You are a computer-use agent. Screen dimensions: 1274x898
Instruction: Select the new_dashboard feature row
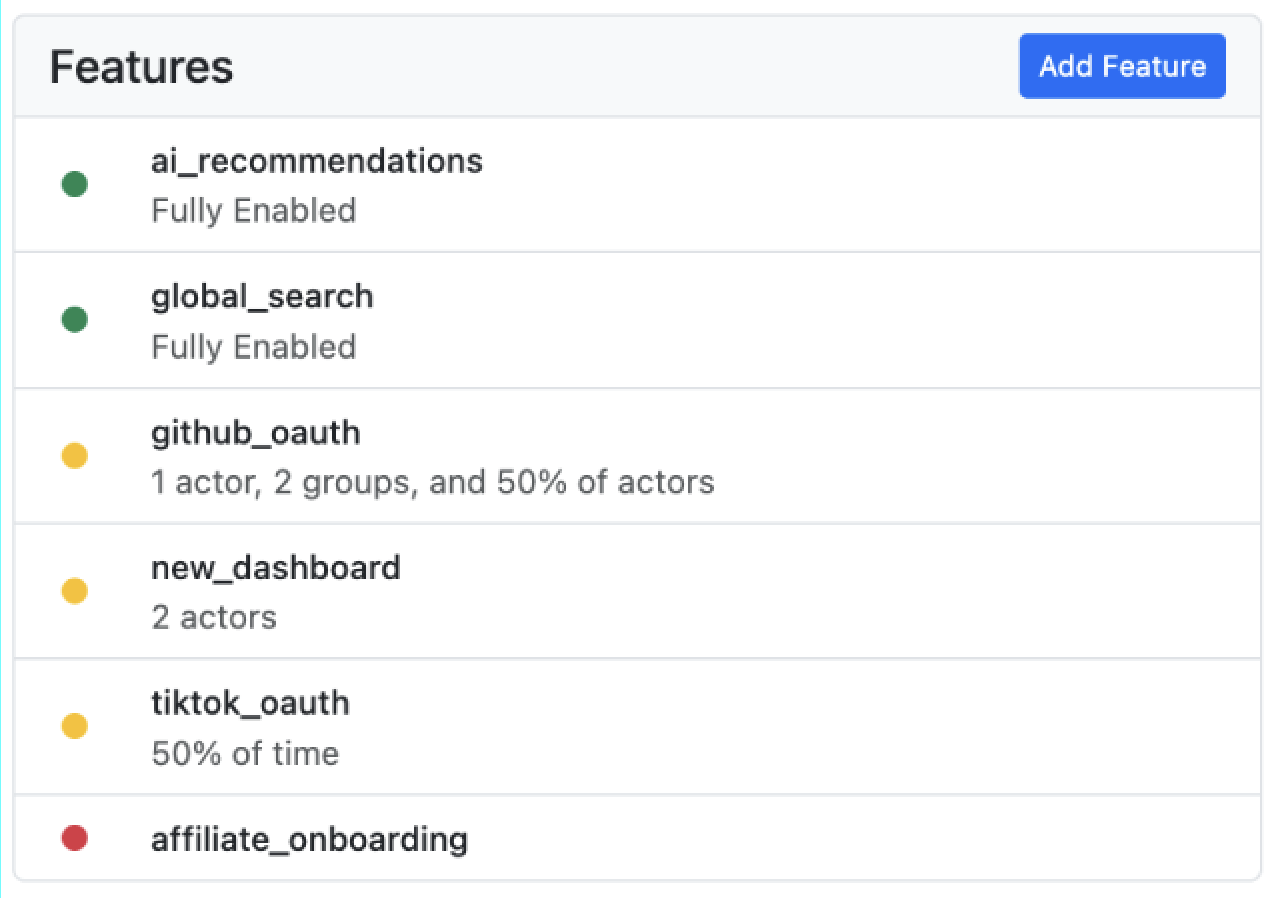click(637, 591)
